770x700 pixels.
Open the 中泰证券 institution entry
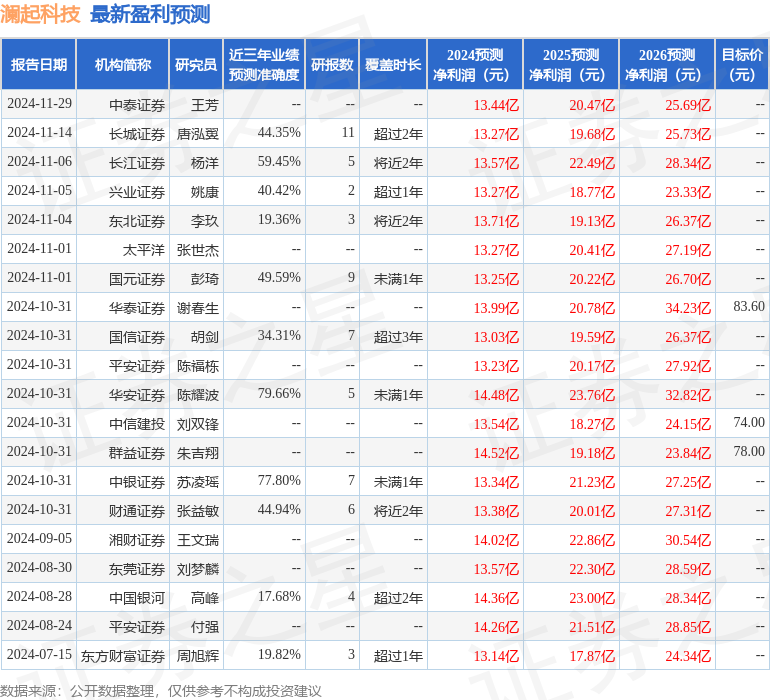(137, 104)
